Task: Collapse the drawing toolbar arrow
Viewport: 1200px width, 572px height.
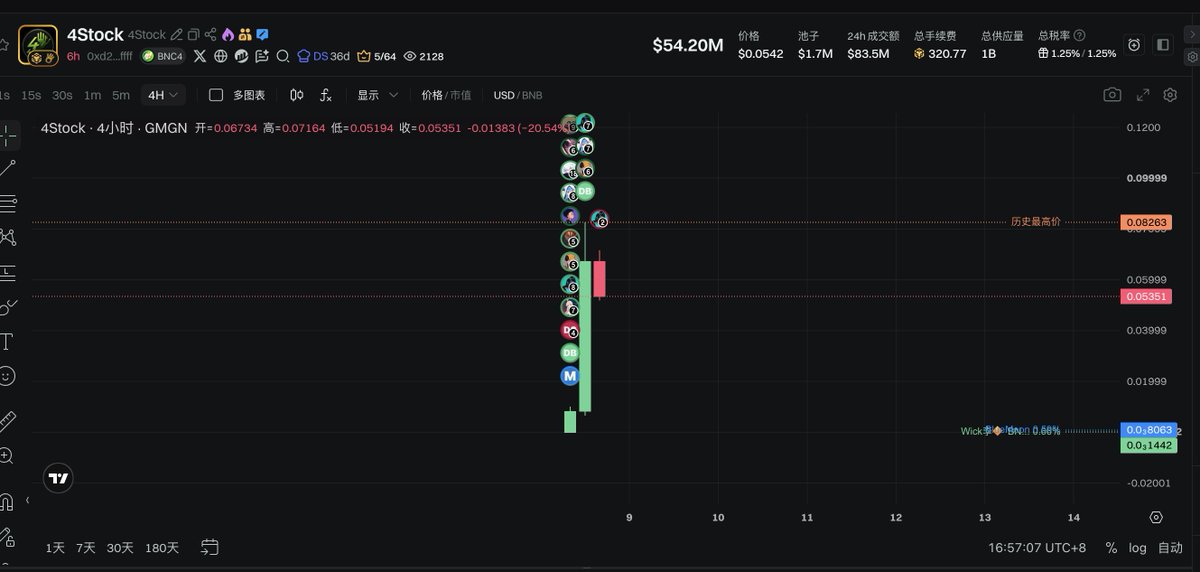Action: [27, 500]
